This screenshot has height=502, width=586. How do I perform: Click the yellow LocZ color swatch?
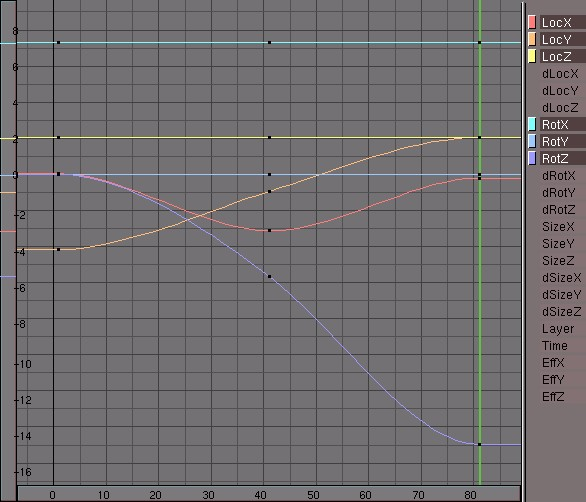[532, 56]
